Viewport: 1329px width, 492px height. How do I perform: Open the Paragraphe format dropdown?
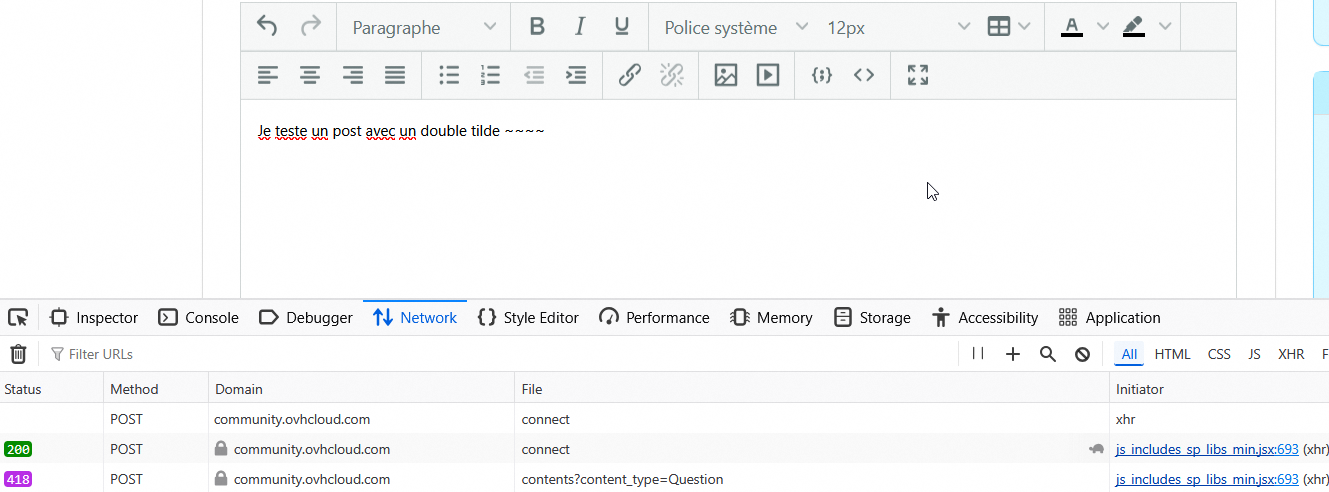(x=424, y=28)
